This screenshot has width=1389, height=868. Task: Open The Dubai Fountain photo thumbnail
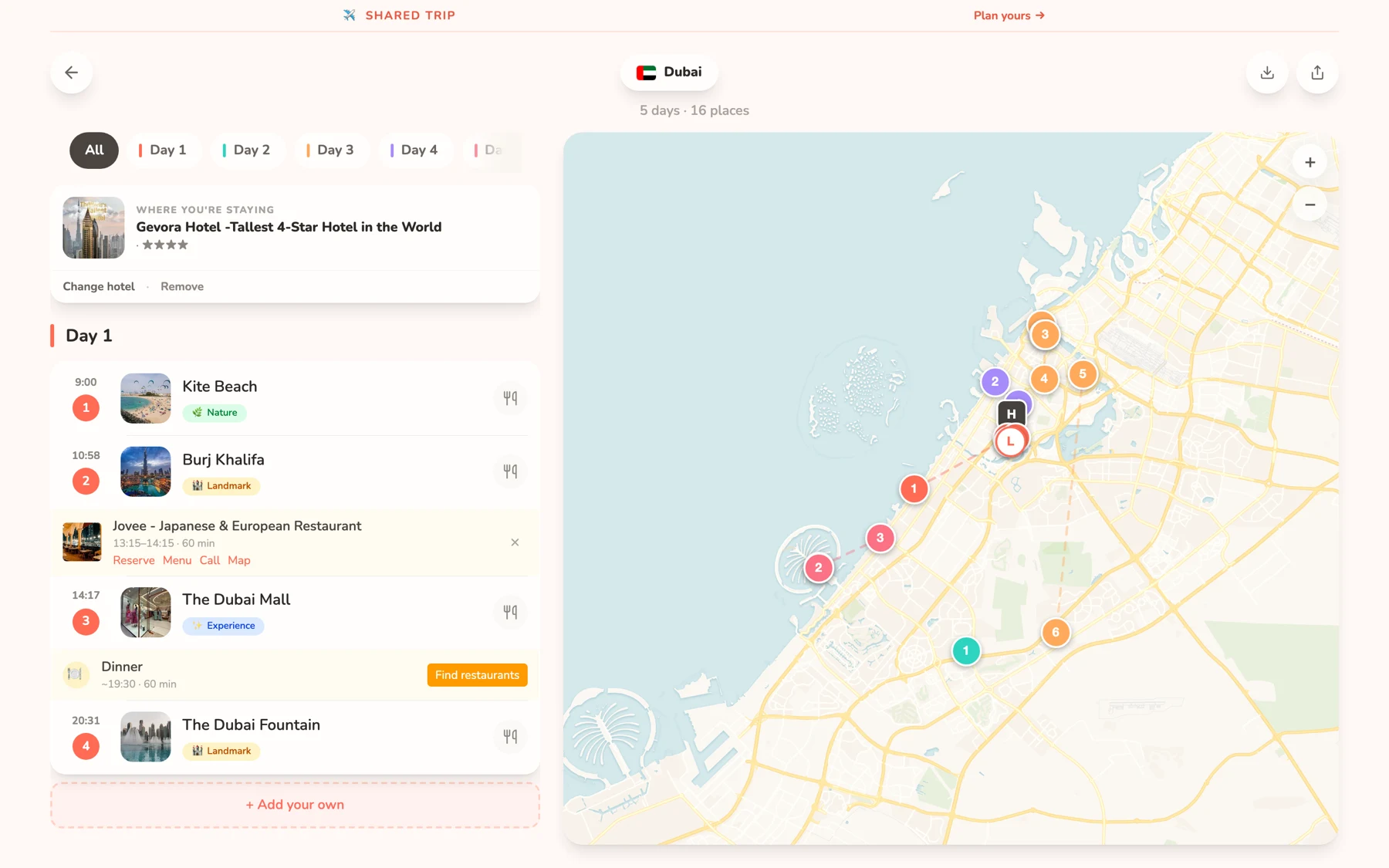pos(146,737)
